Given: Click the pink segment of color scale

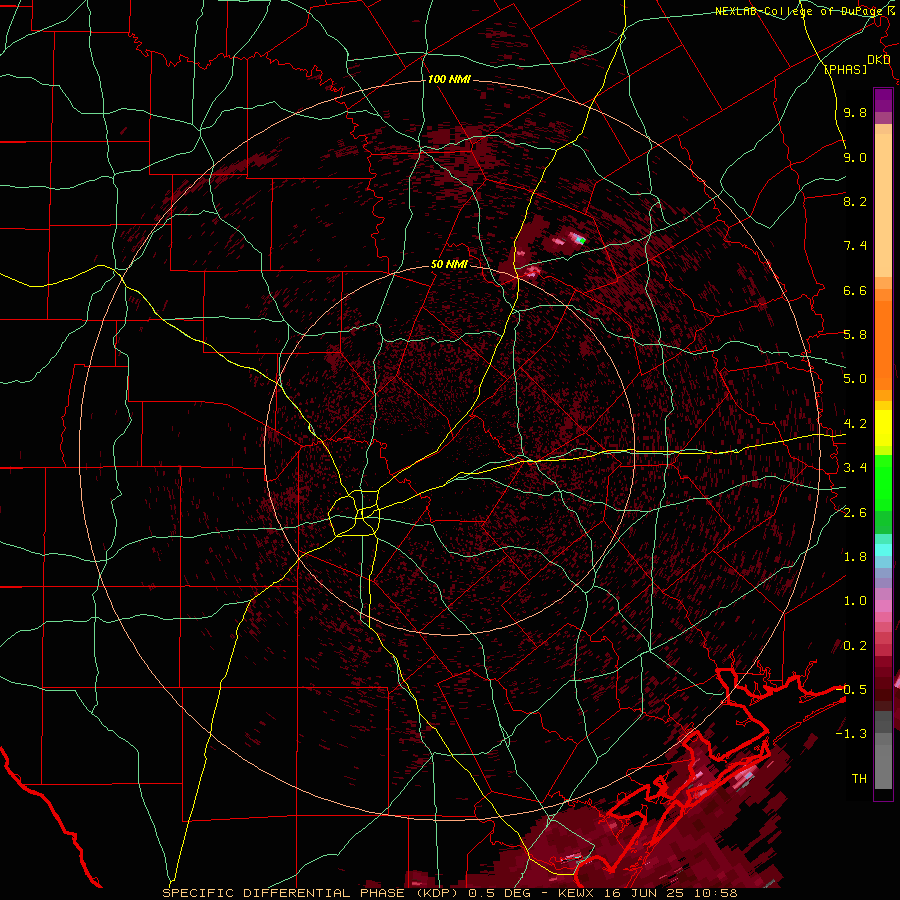Looking at the screenshot, I should tap(883, 606).
